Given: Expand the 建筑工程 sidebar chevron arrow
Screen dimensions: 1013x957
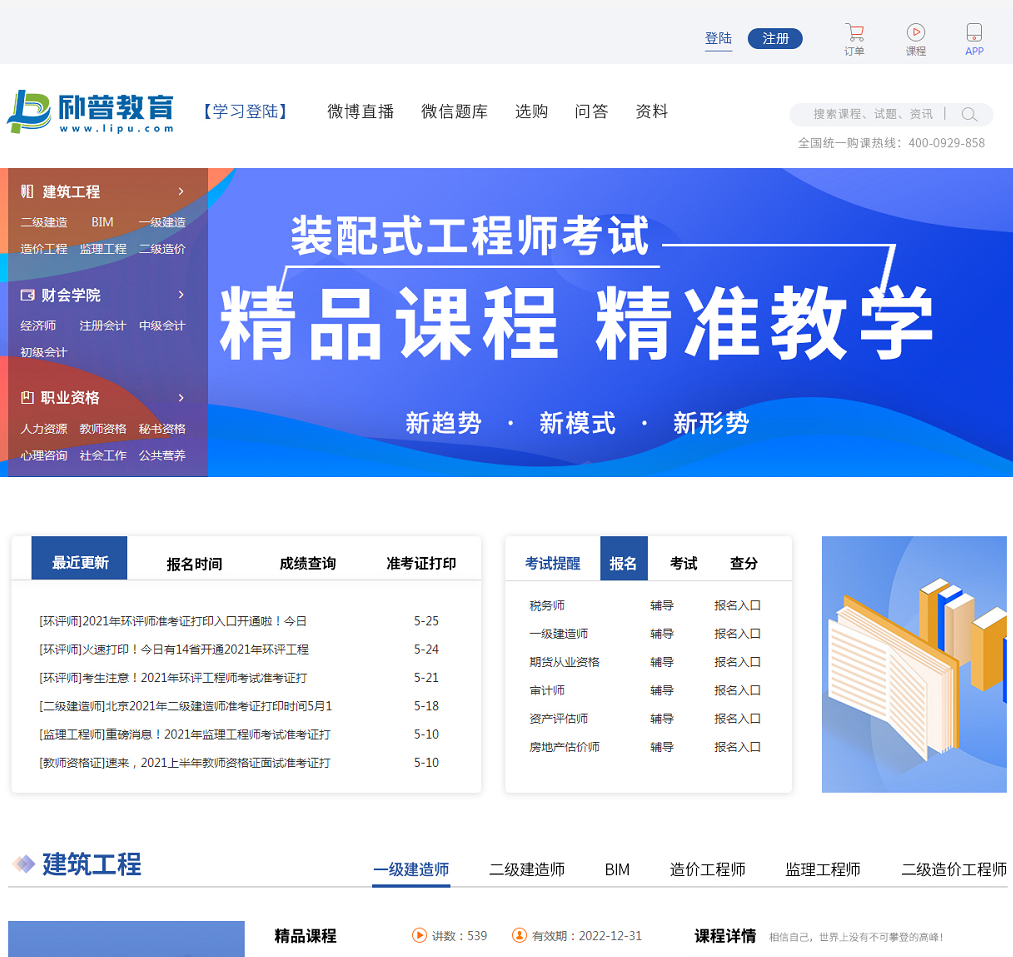Looking at the screenshot, I should click(181, 191).
